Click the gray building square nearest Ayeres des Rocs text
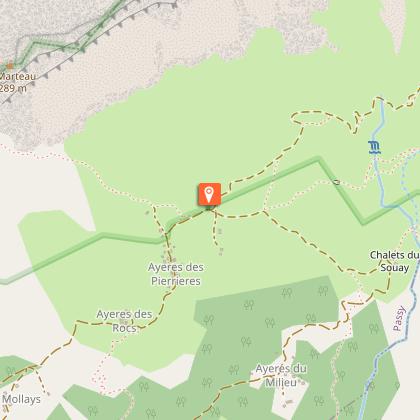 coord(124,322)
